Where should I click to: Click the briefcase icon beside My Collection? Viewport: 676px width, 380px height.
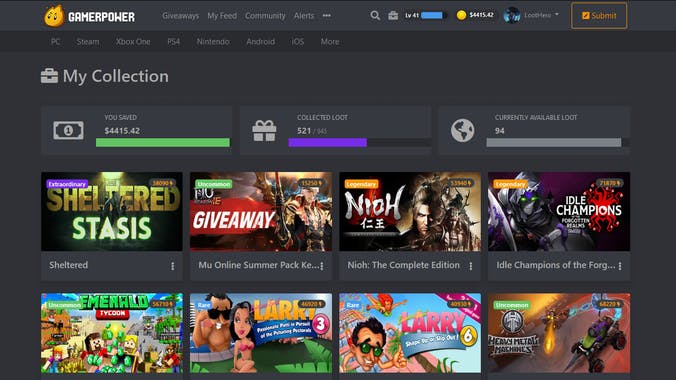(x=49, y=76)
